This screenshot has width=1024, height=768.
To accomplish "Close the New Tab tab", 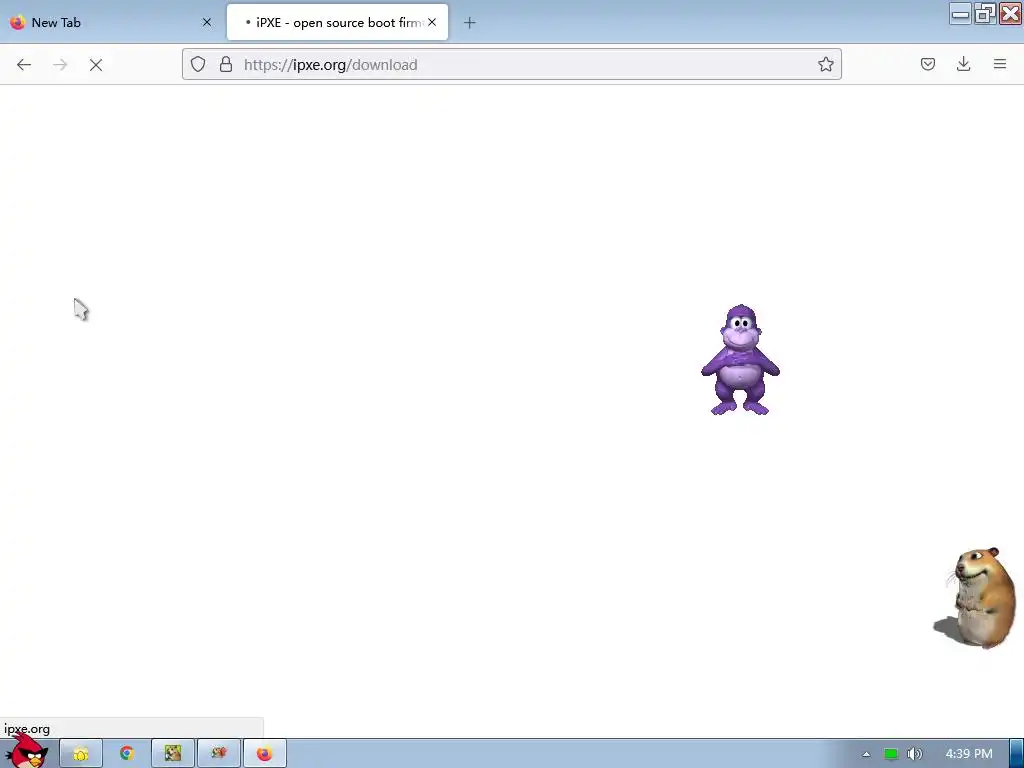I will (x=207, y=22).
